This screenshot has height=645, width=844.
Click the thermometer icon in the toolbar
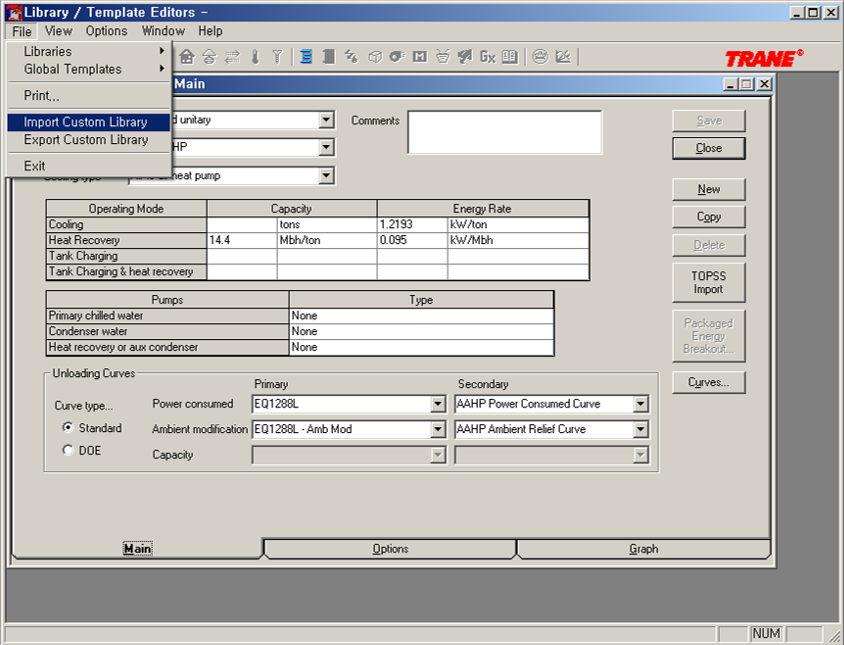255,57
